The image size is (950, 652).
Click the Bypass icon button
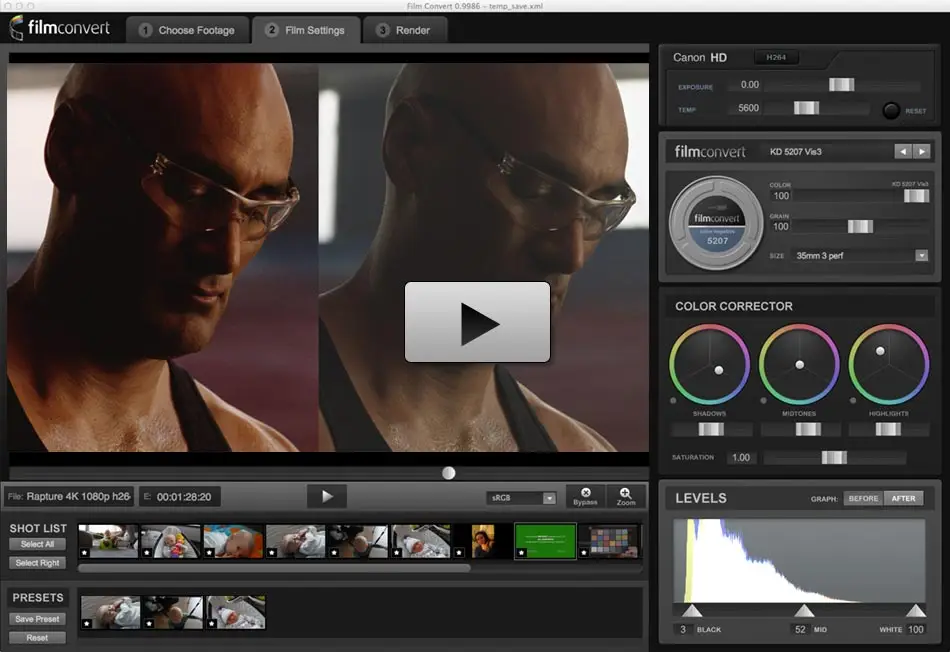click(x=585, y=496)
